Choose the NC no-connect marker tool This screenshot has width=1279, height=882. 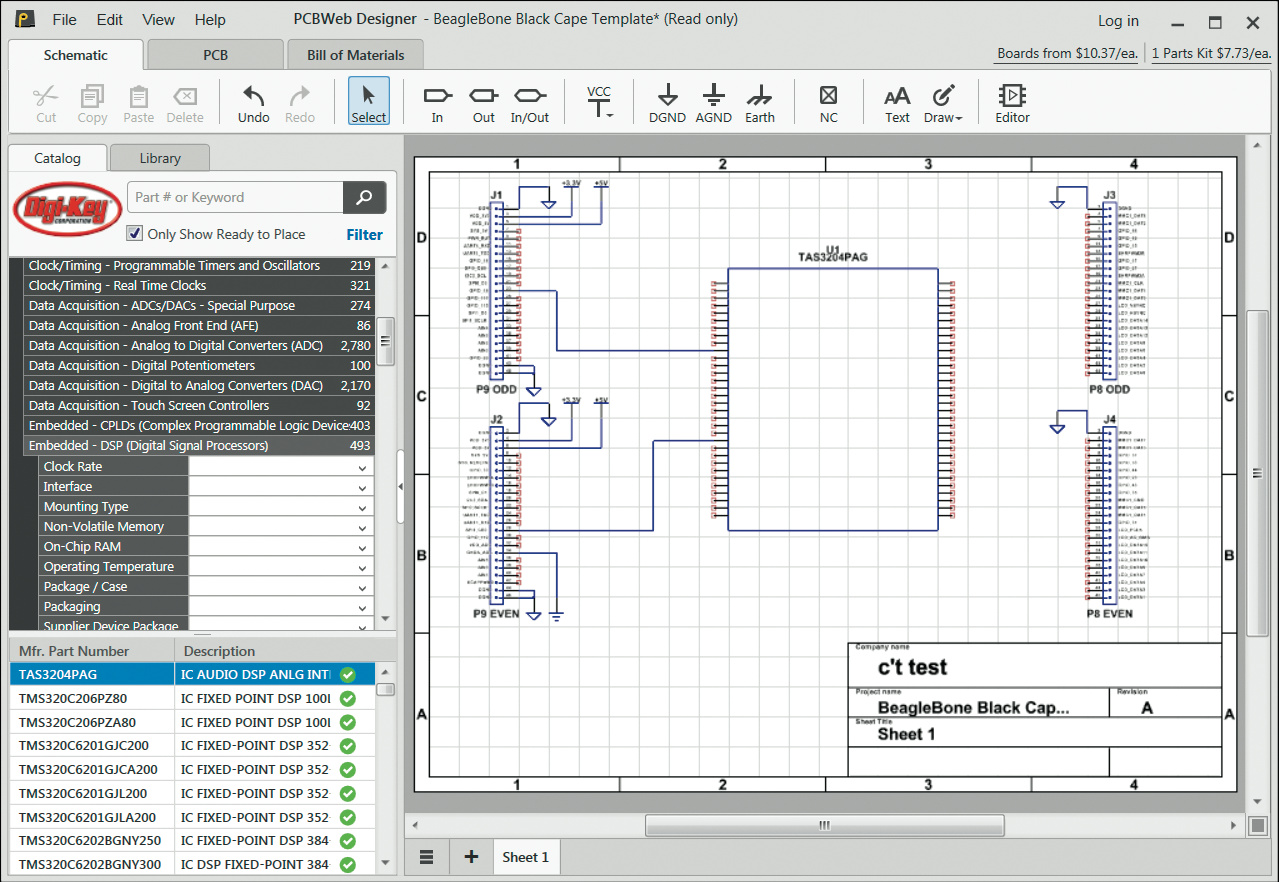coord(828,102)
